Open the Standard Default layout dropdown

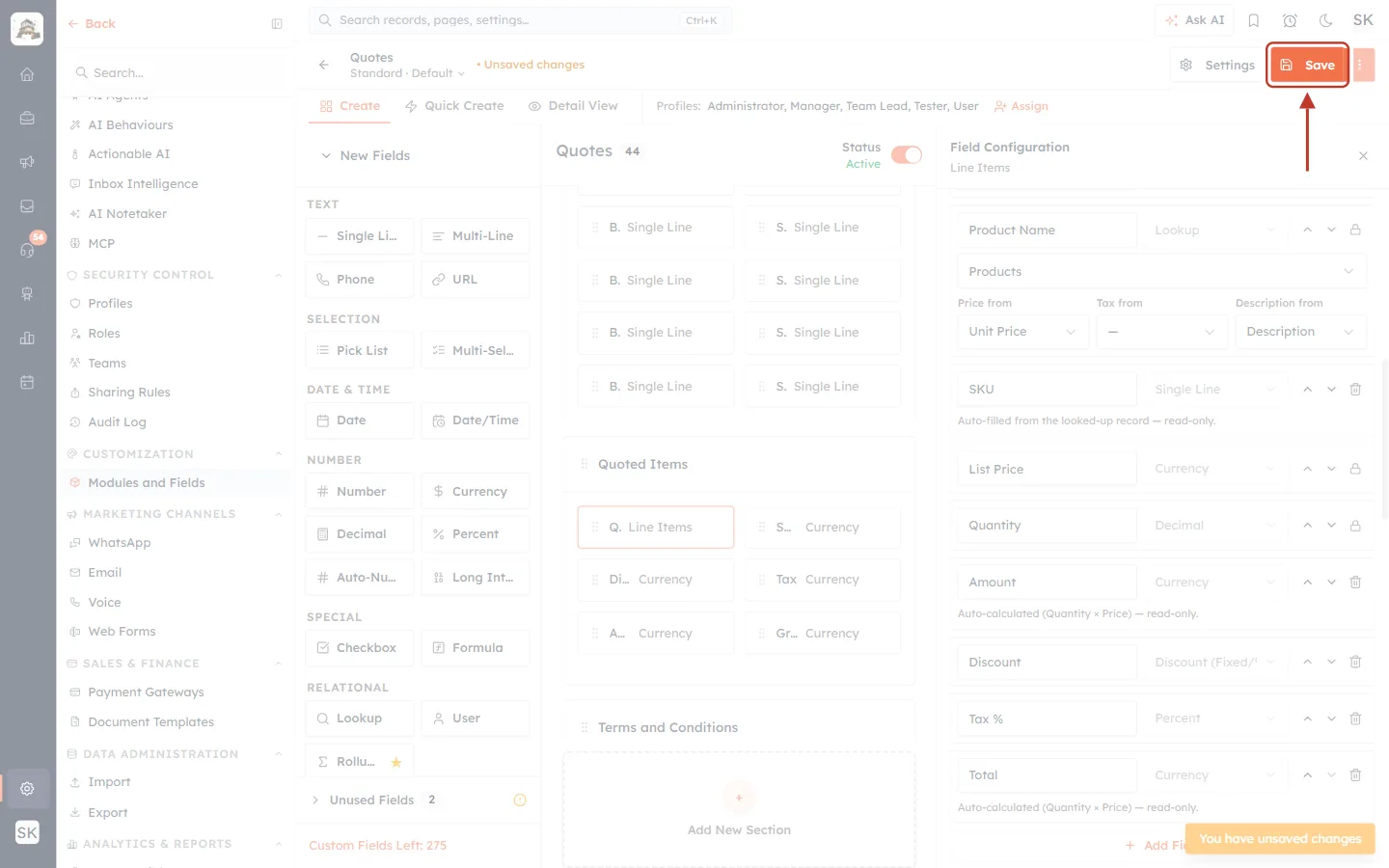pos(407,73)
